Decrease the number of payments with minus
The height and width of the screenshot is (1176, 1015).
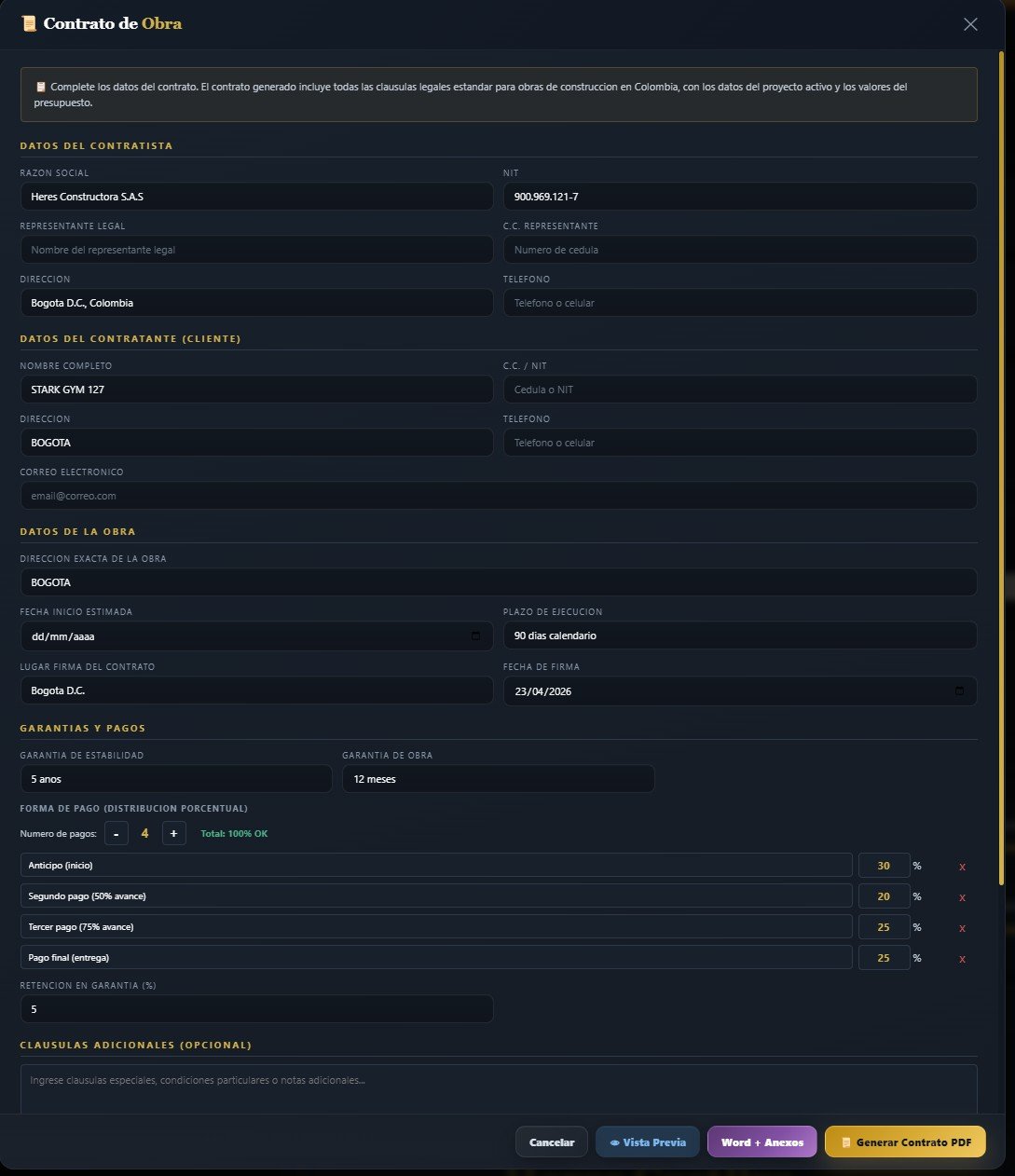click(116, 833)
